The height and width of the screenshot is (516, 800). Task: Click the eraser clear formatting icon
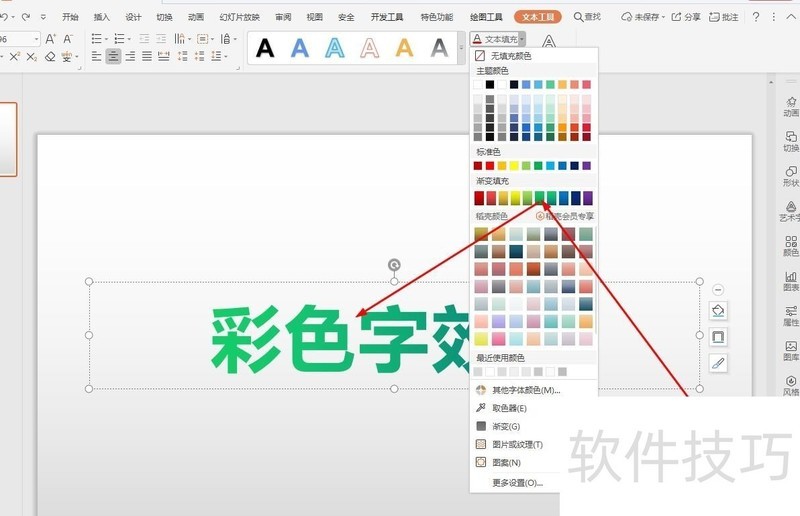point(50,56)
